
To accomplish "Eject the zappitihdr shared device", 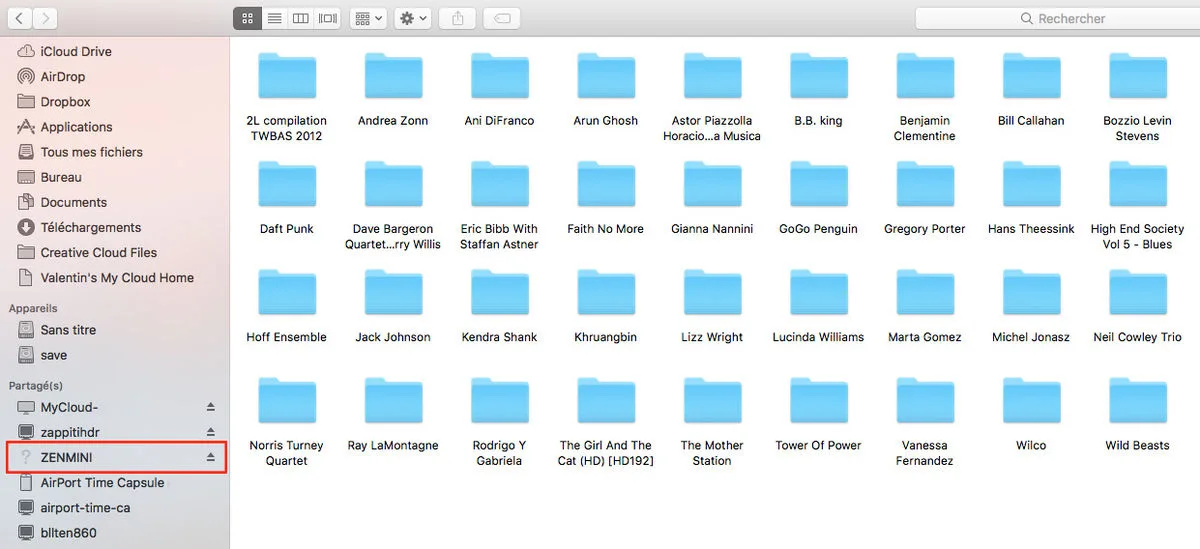I will pyautogui.click(x=210, y=432).
